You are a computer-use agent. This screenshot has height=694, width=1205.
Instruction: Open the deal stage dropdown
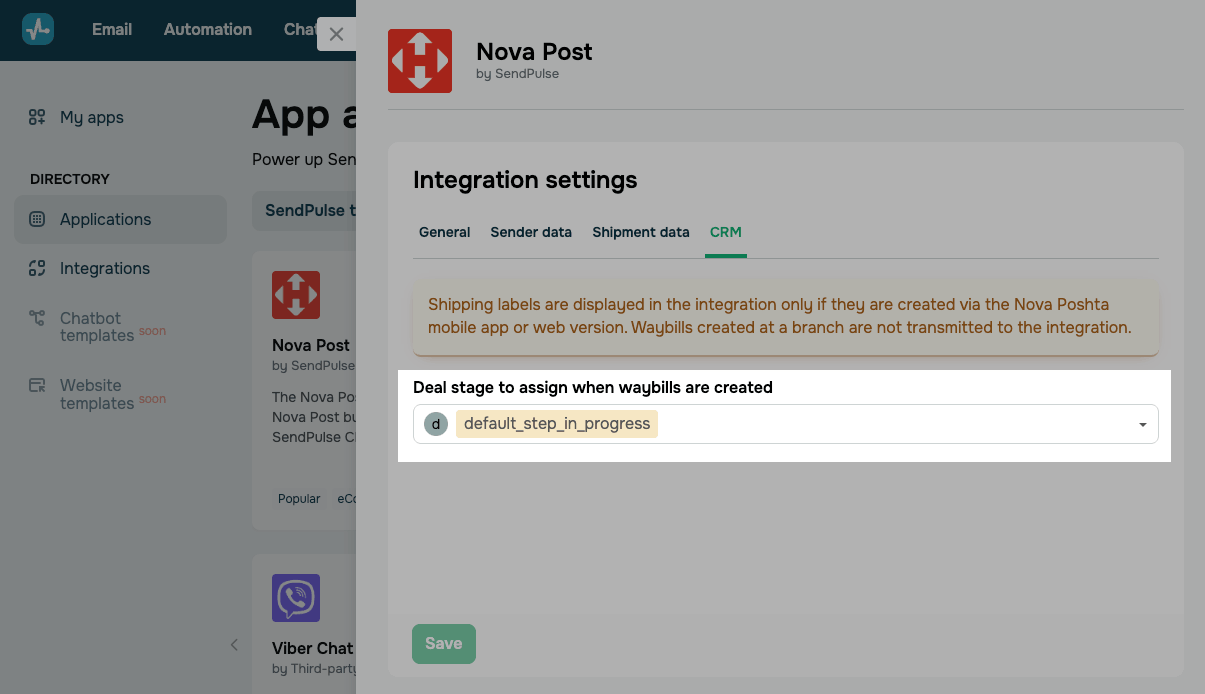click(786, 424)
